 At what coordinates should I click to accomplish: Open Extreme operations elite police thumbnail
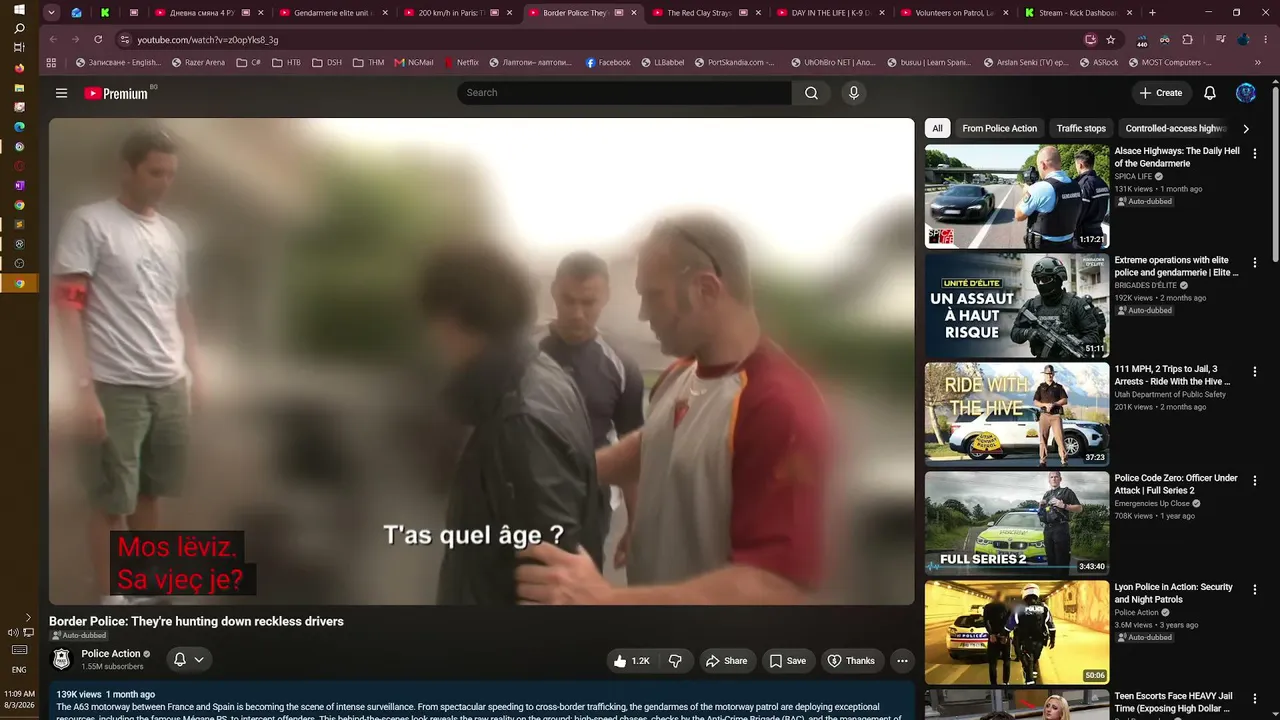(x=1017, y=305)
